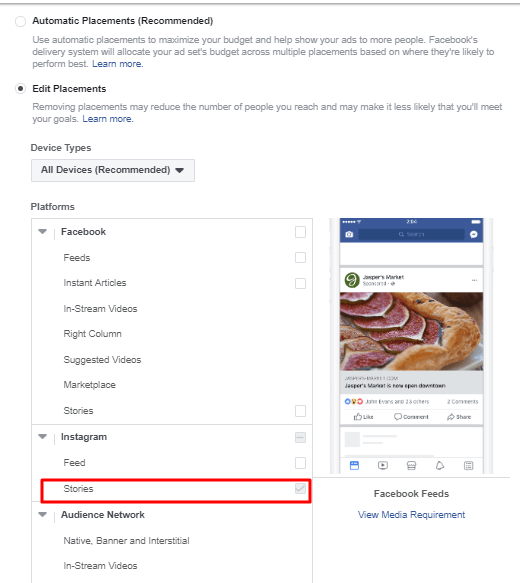Select the marketplace icon in preview footer
520x583 pixels.
click(x=411, y=466)
